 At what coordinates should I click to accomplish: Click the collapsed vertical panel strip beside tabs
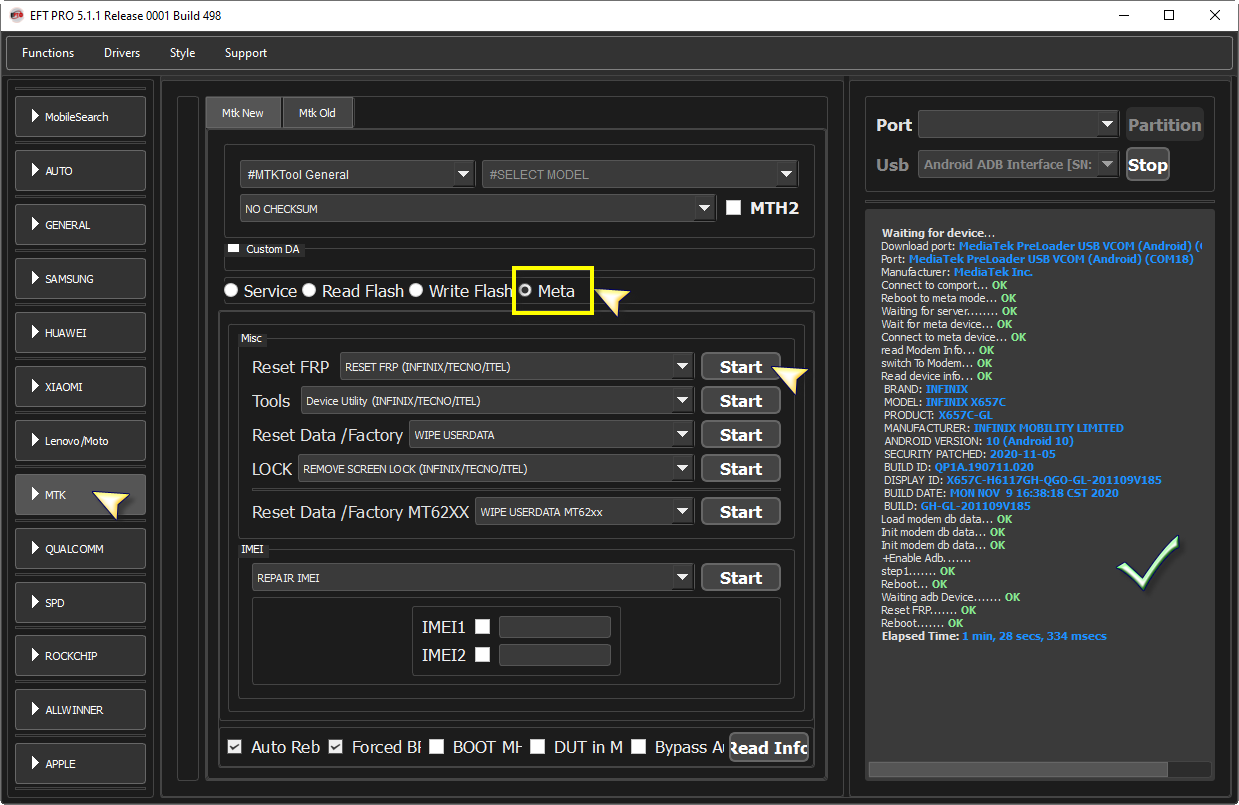pos(188,438)
